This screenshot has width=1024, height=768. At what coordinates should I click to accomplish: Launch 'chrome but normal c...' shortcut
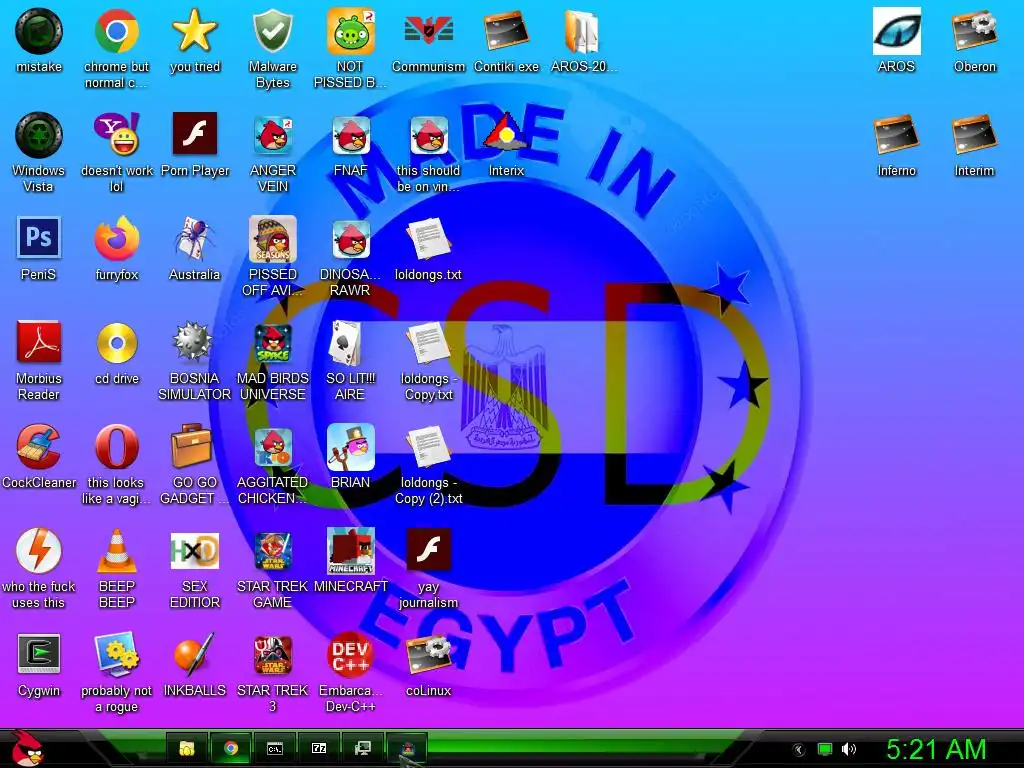tap(116, 31)
